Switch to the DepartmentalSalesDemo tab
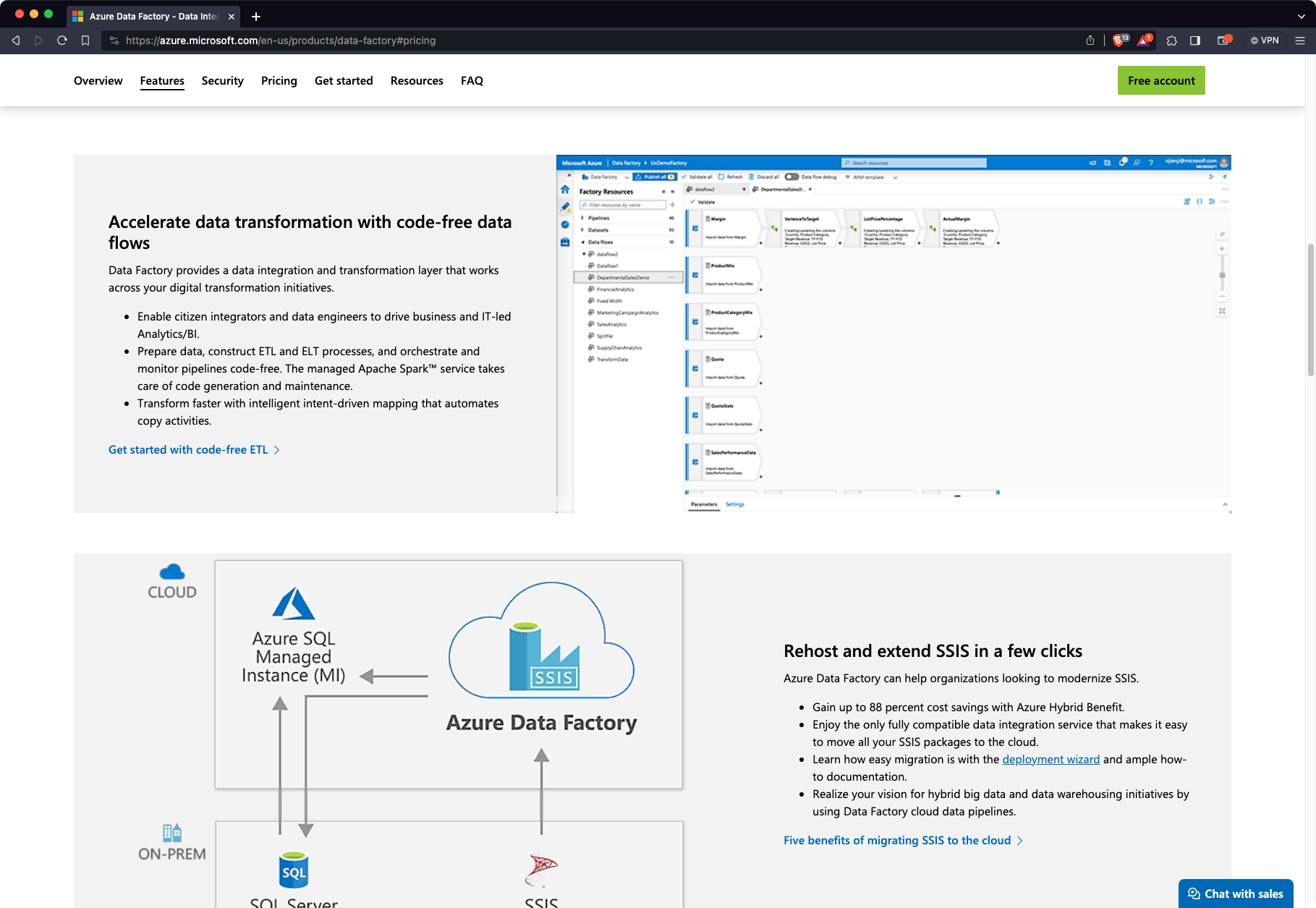This screenshot has width=1316, height=908. [782, 190]
